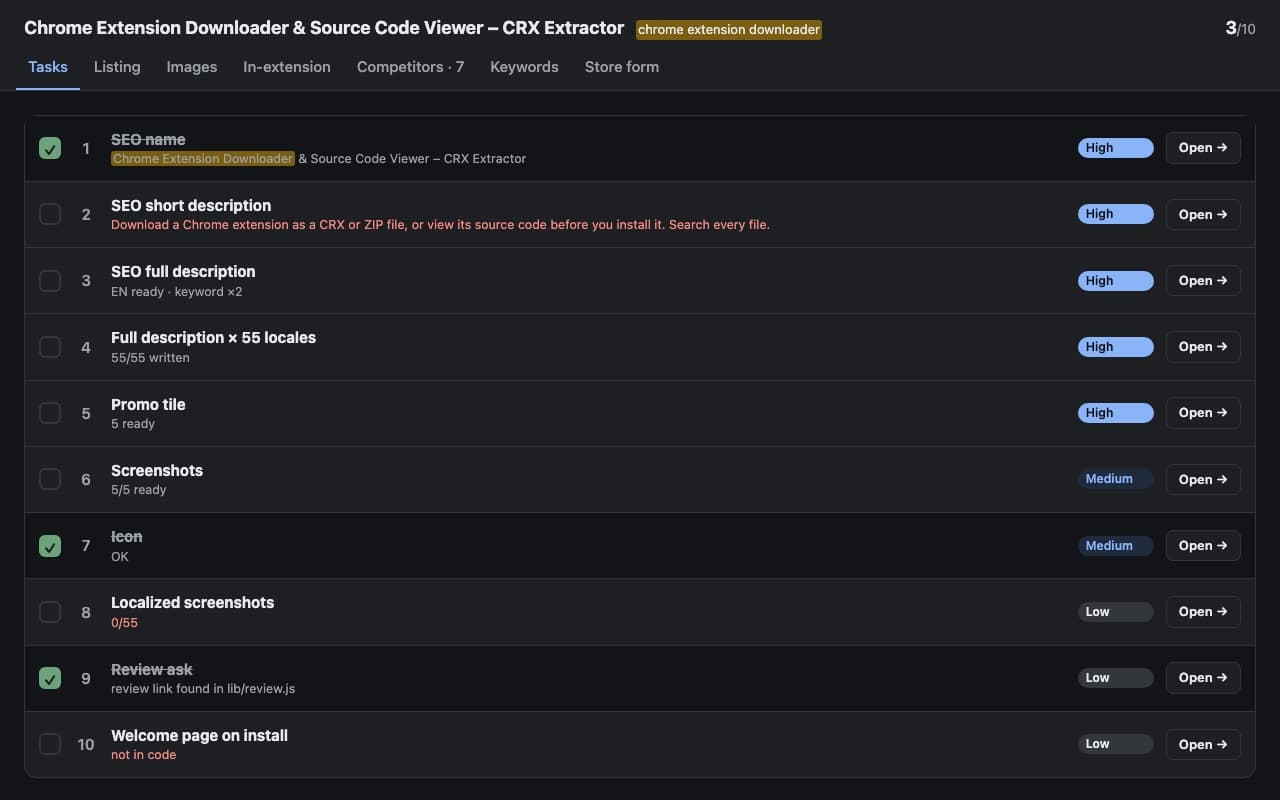The height and width of the screenshot is (800, 1280).
Task: Uncheck the SEO name task checkbox
Action: coord(50,148)
